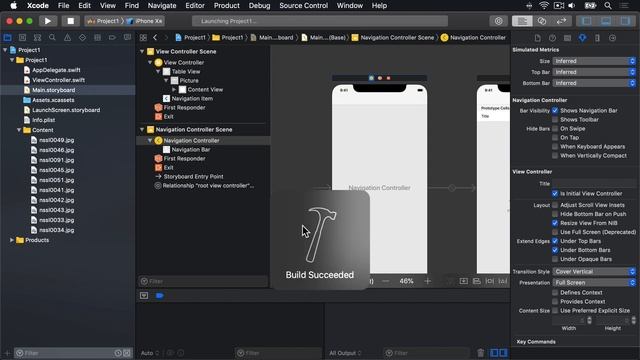Viewport: 640px width, 360px height.
Task: Open the Source Control menu
Action: coord(303,6)
